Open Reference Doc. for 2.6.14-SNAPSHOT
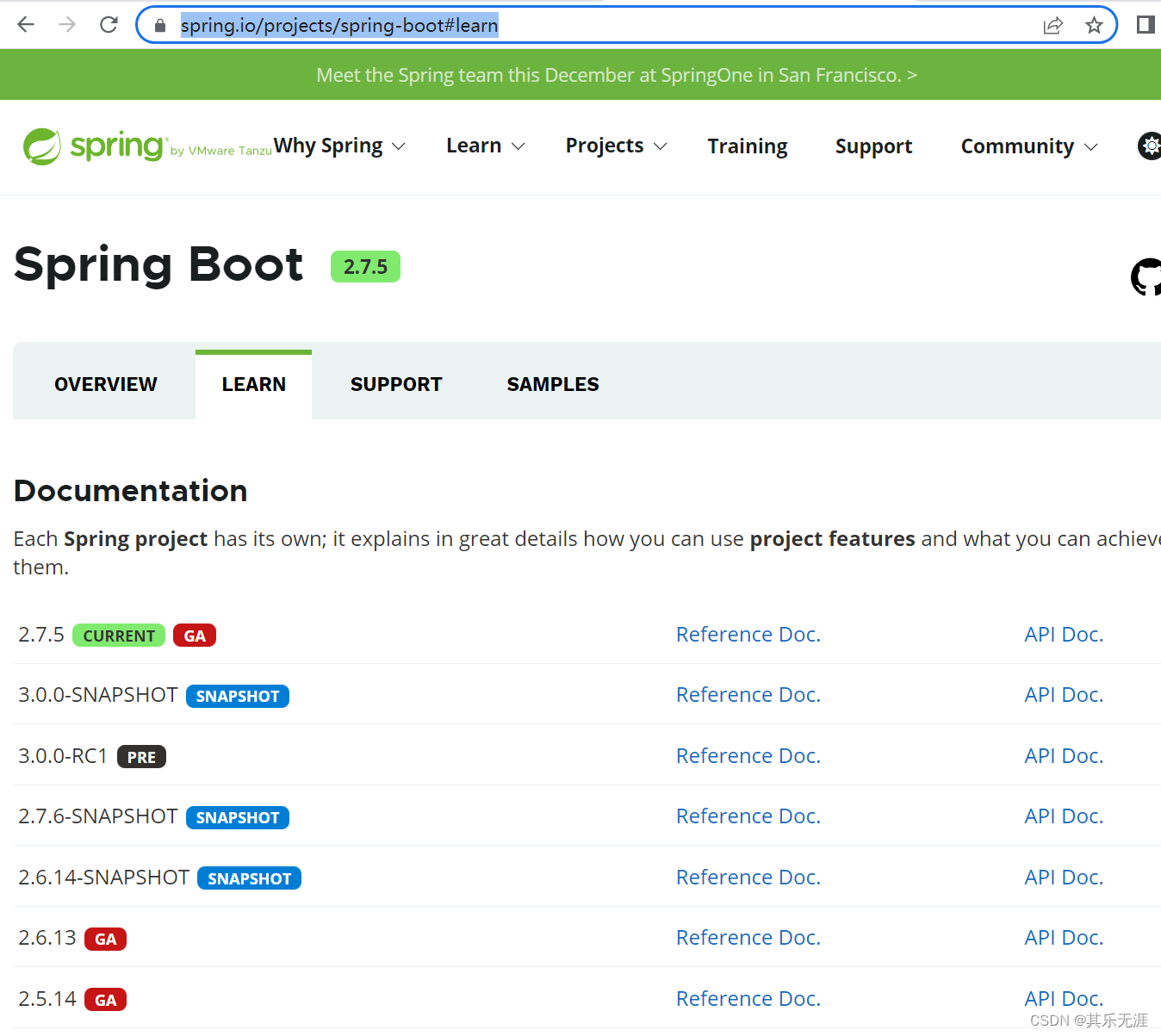1161x1036 pixels. click(748, 878)
